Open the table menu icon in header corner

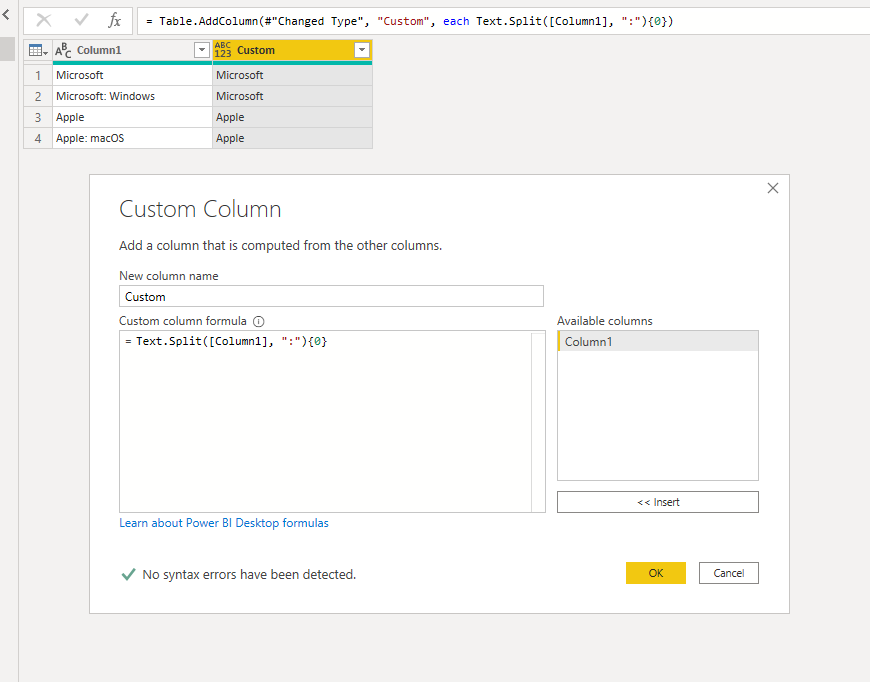[38, 50]
